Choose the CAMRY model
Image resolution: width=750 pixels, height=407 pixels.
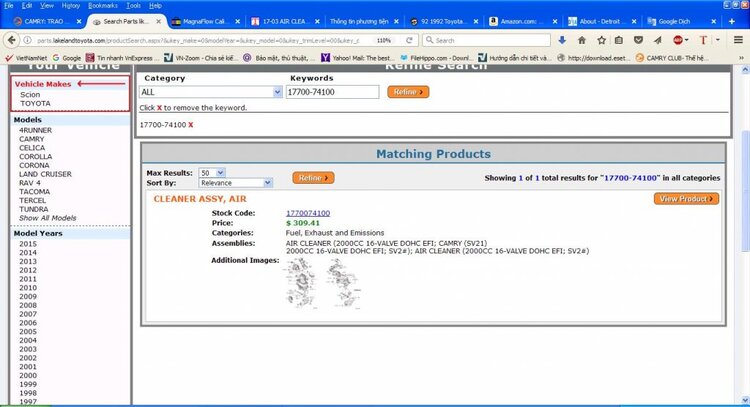tap(32, 139)
